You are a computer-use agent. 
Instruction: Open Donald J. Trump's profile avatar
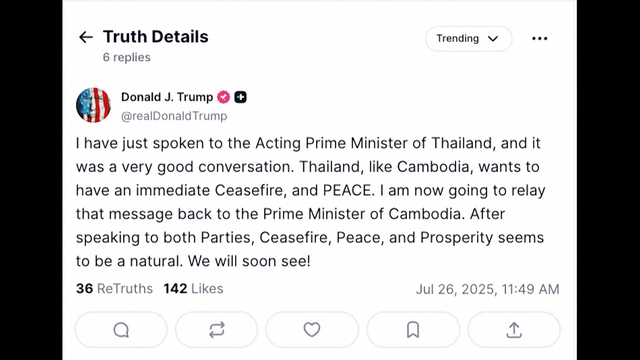(93, 105)
